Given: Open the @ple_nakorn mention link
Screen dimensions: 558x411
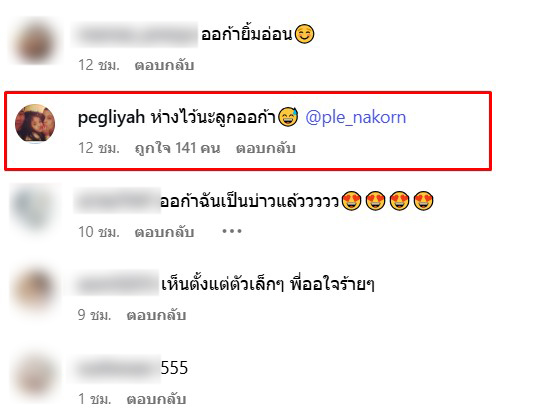Looking at the screenshot, I should click(x=356, y=117).
